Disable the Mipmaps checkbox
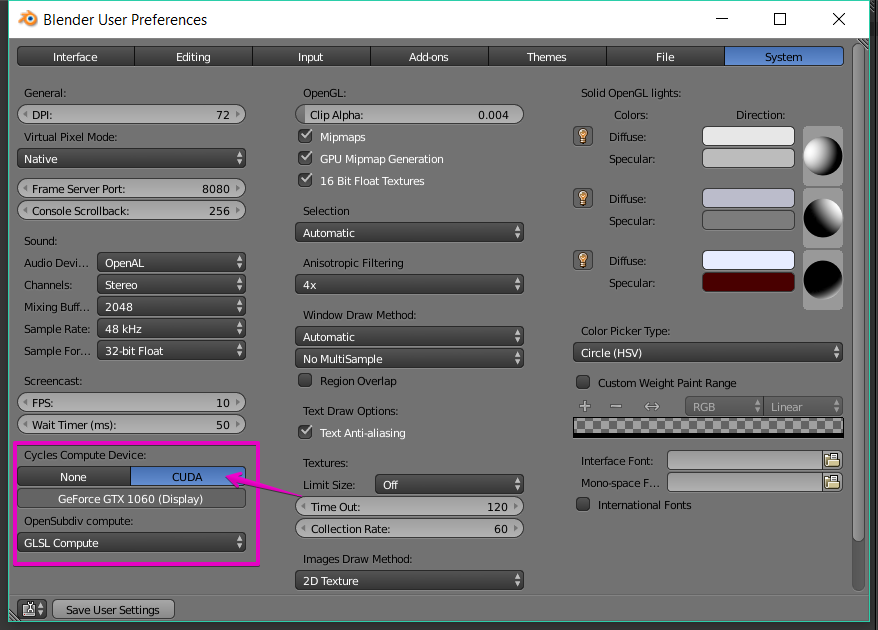 tap(306, 136)
